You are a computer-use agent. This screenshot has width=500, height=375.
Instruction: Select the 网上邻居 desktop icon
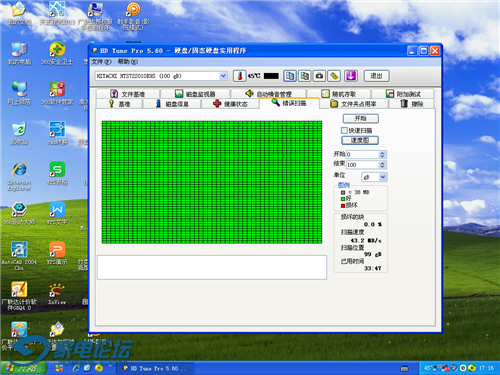point(19,94)
